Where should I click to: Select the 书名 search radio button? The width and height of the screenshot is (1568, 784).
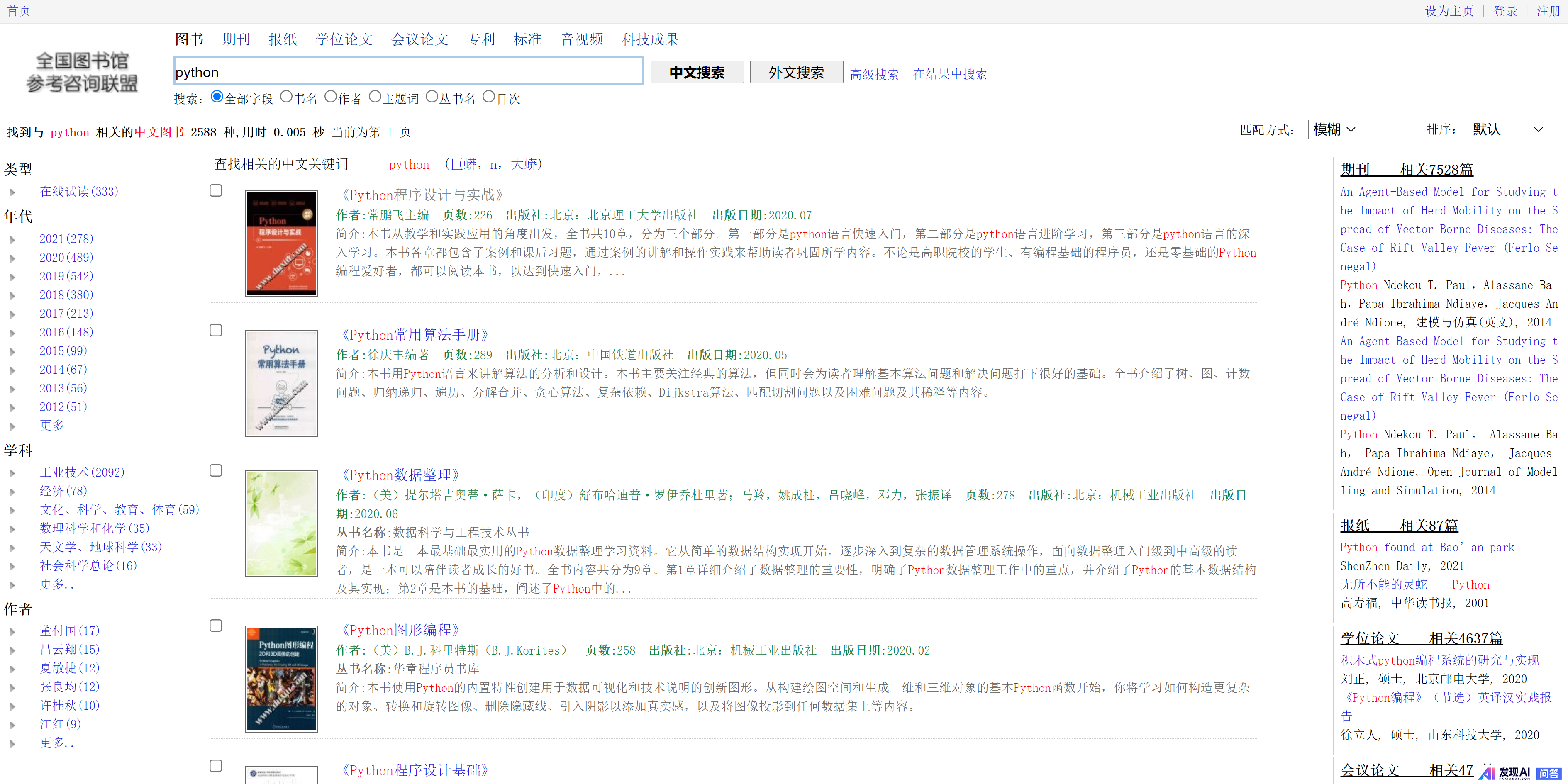[286, 96]
